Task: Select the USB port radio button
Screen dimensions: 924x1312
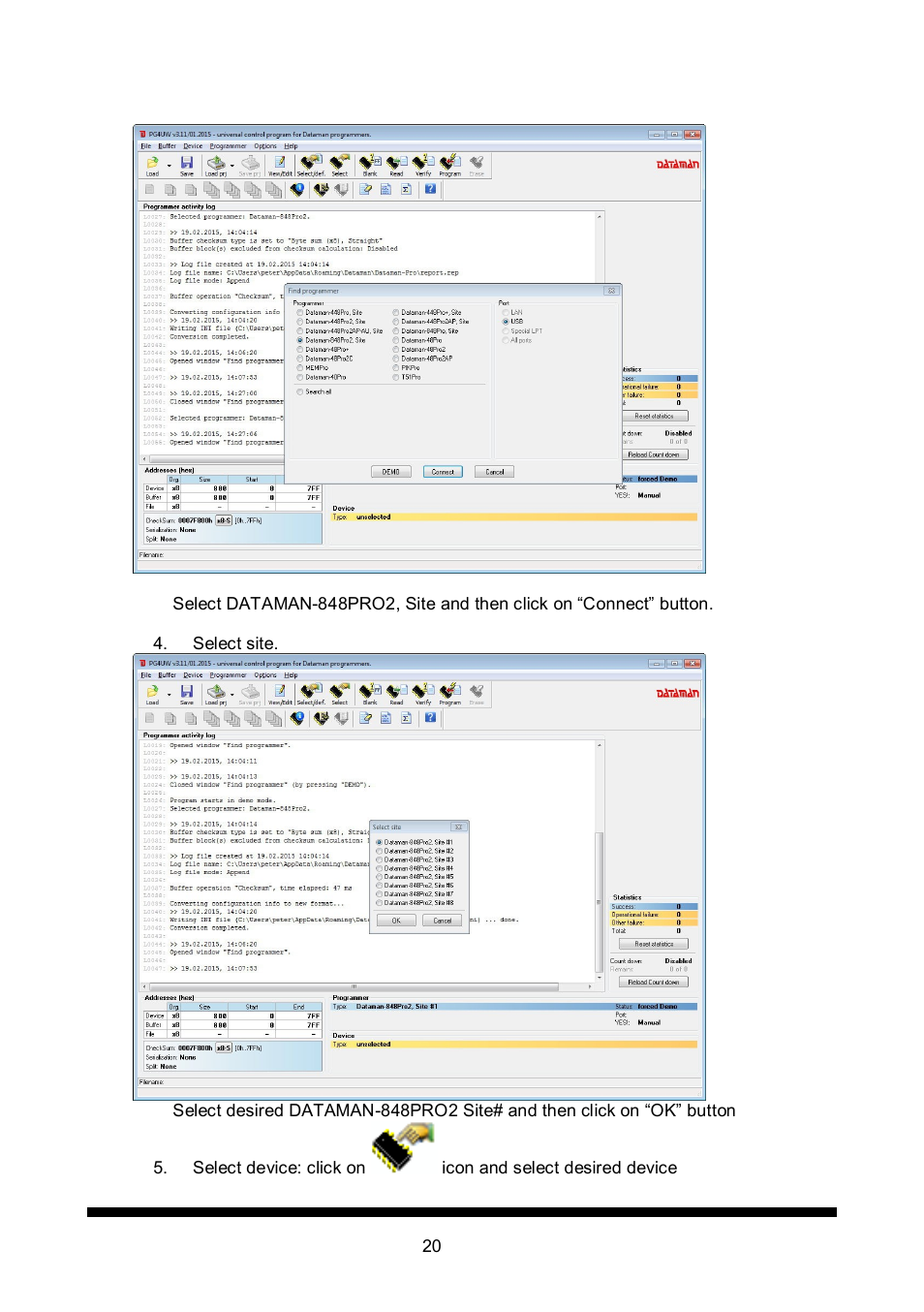Action: click(506, 322)
